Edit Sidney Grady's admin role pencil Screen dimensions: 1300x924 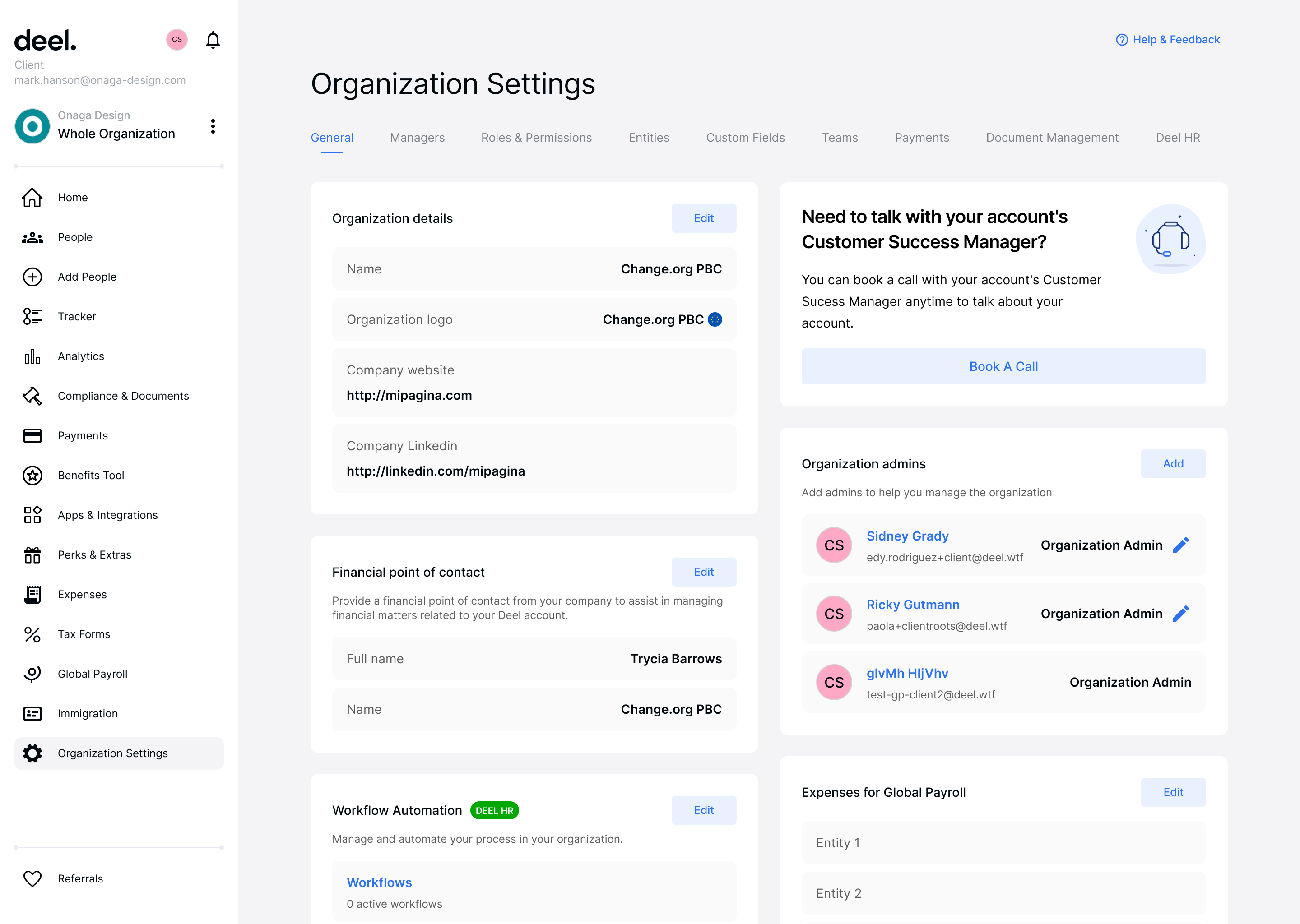1181,545
